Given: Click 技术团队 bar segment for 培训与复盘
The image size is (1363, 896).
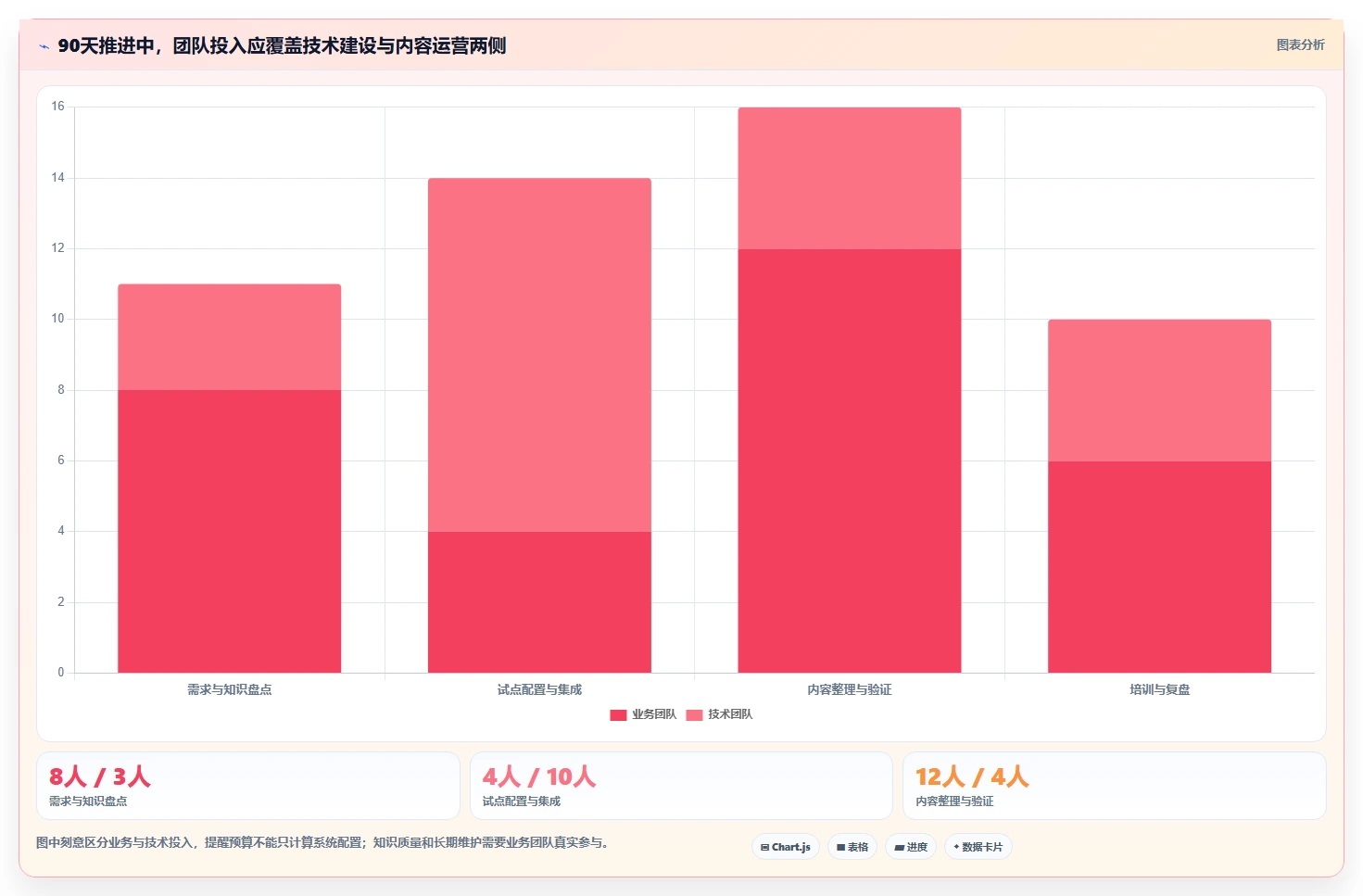Looking at the screenshot, I should tap(1160, 390).
